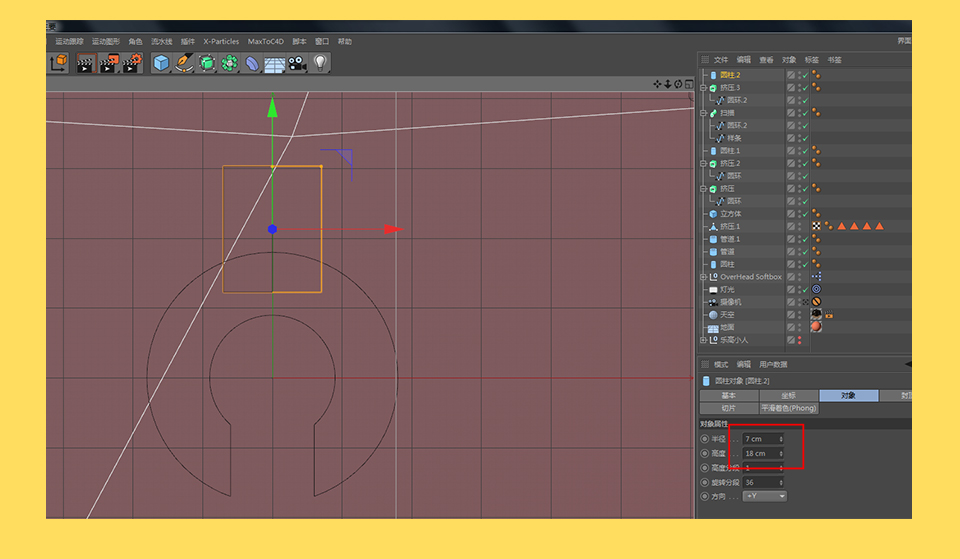Switch to 平滑着色(Phong) tab

(789, 408)
